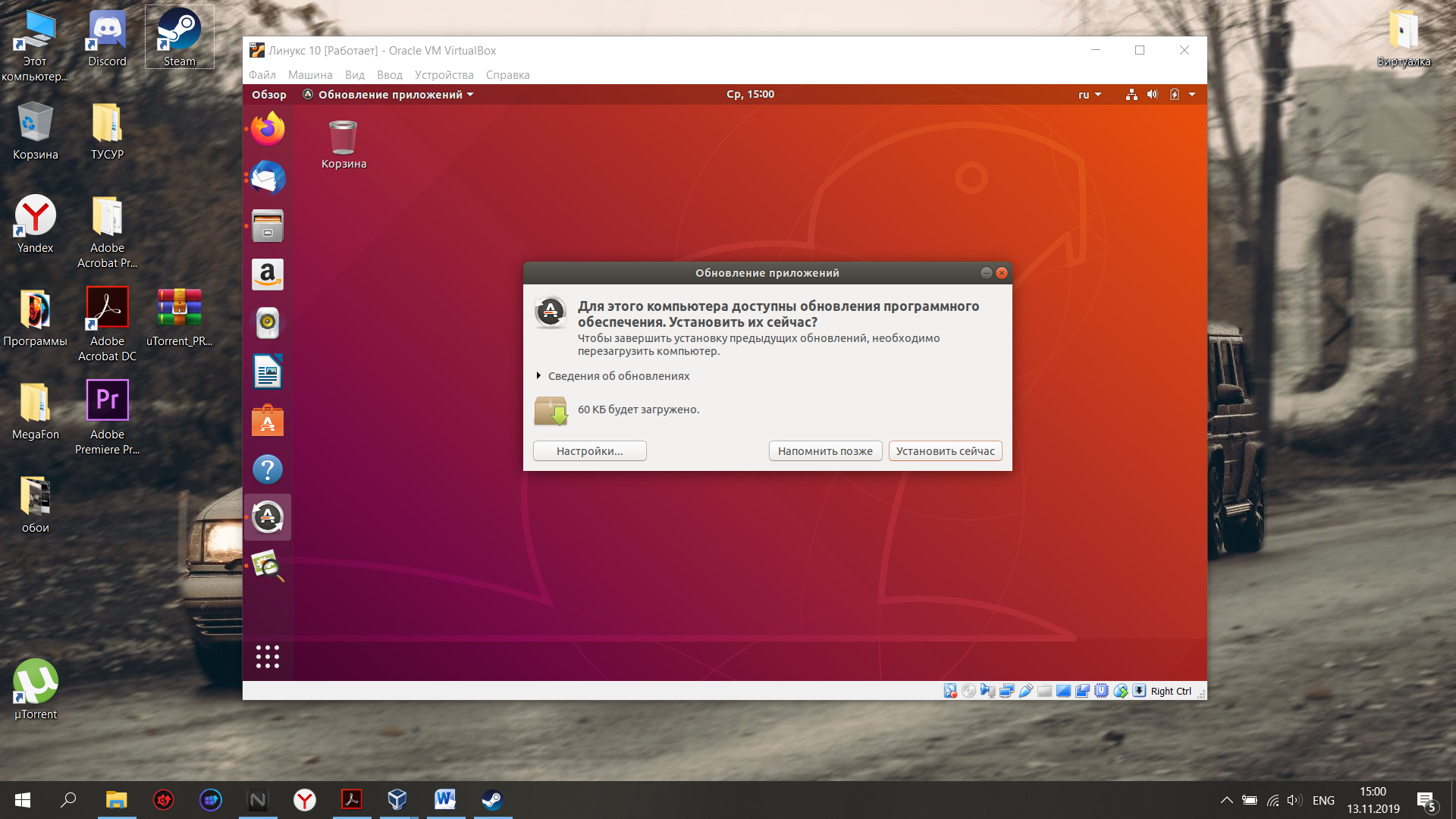
Task: Open Adobe Premiere Pro desktop shortcut
Action: tap(108, 417)
